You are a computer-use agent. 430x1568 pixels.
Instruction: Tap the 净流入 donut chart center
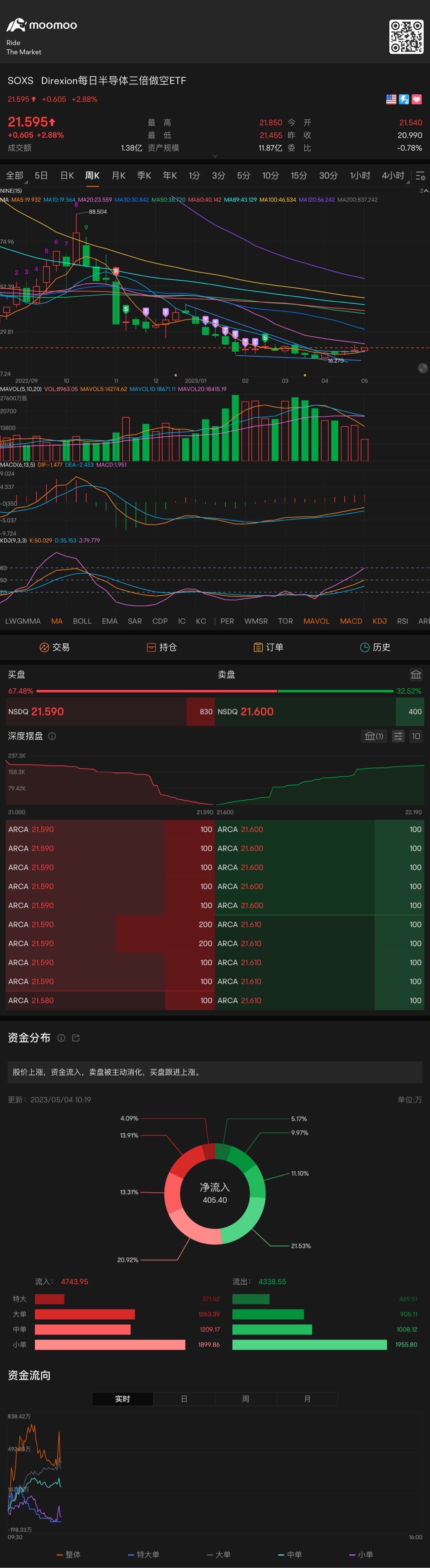(x=215, y=1193)
